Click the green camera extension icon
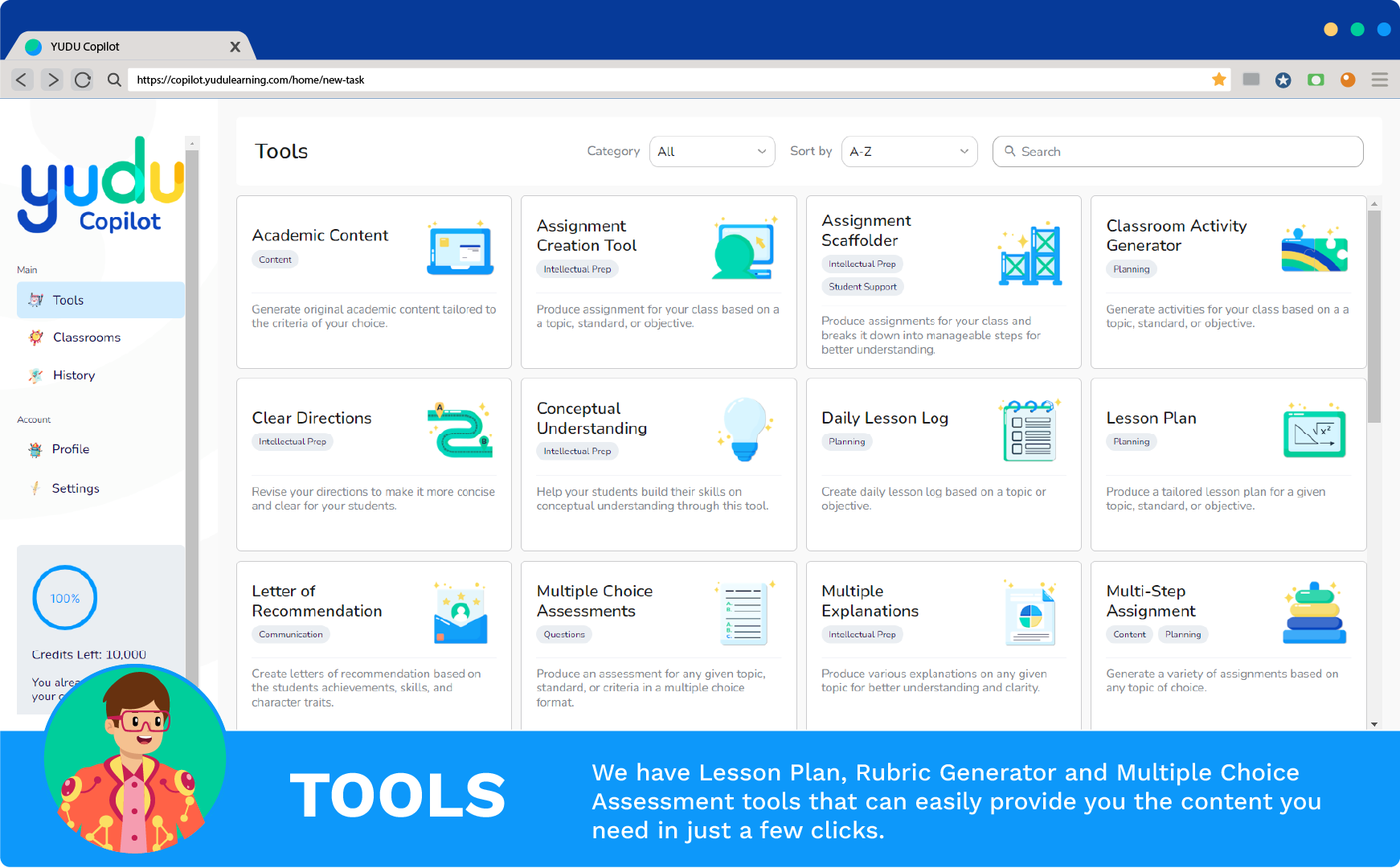Screen dimensions: 1400x868 click(x=1316, y=80)
